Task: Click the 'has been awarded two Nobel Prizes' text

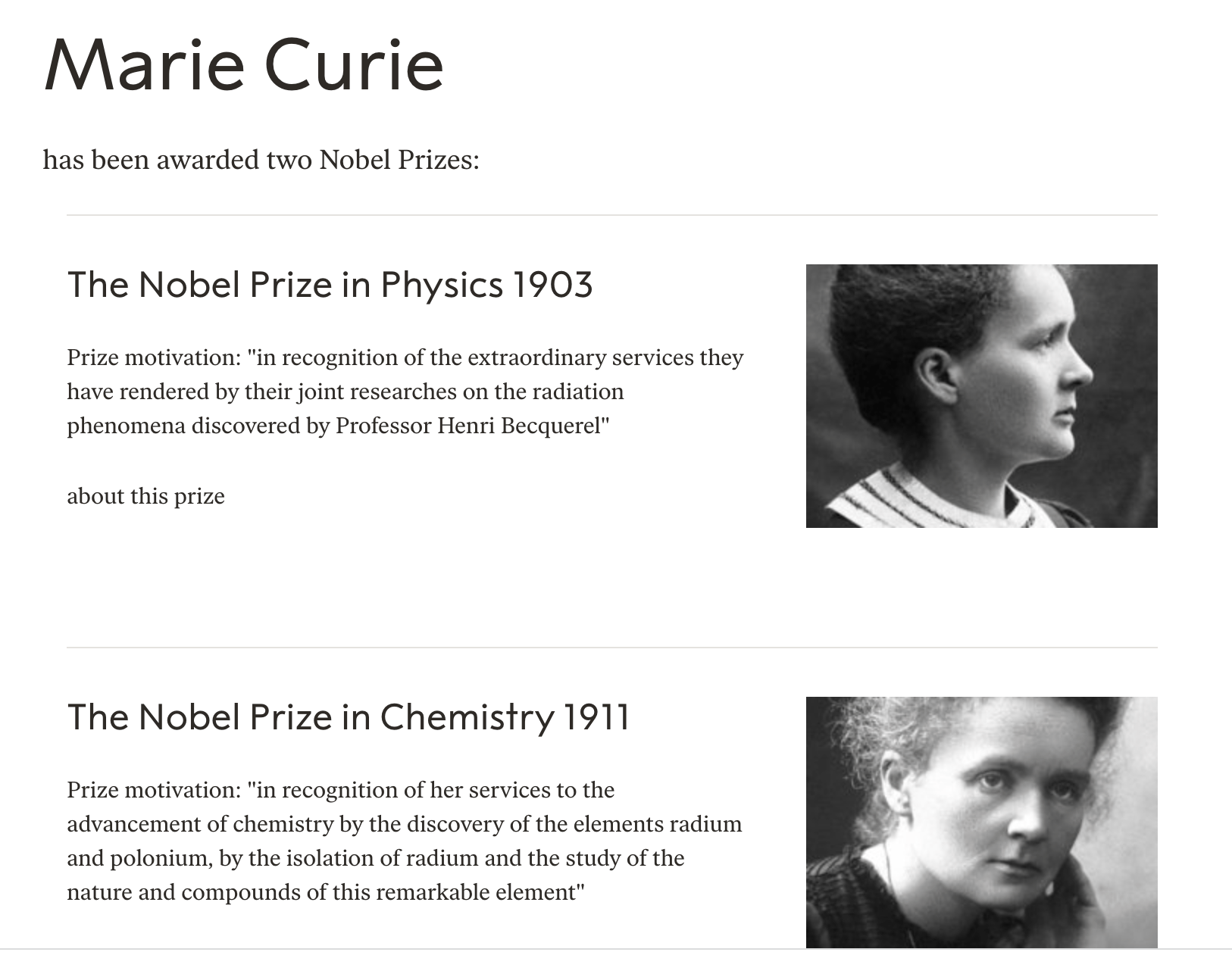Action: (x=261, y=160)
